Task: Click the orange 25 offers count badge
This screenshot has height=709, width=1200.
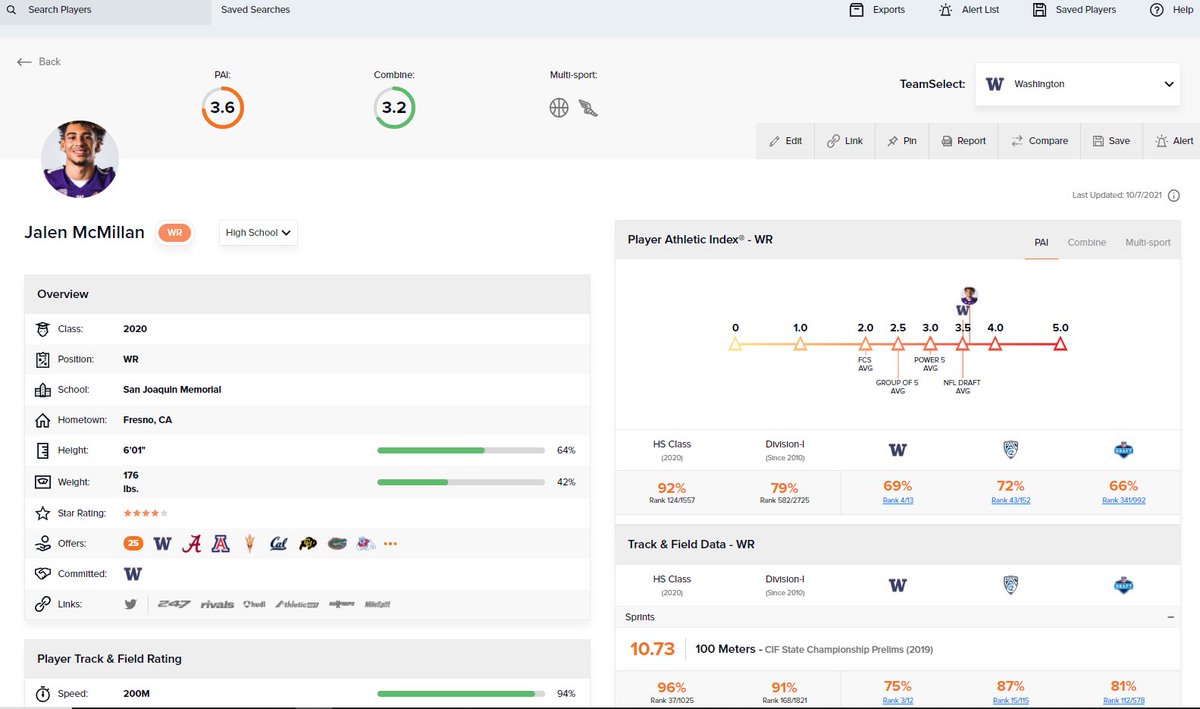Action: 133,544
